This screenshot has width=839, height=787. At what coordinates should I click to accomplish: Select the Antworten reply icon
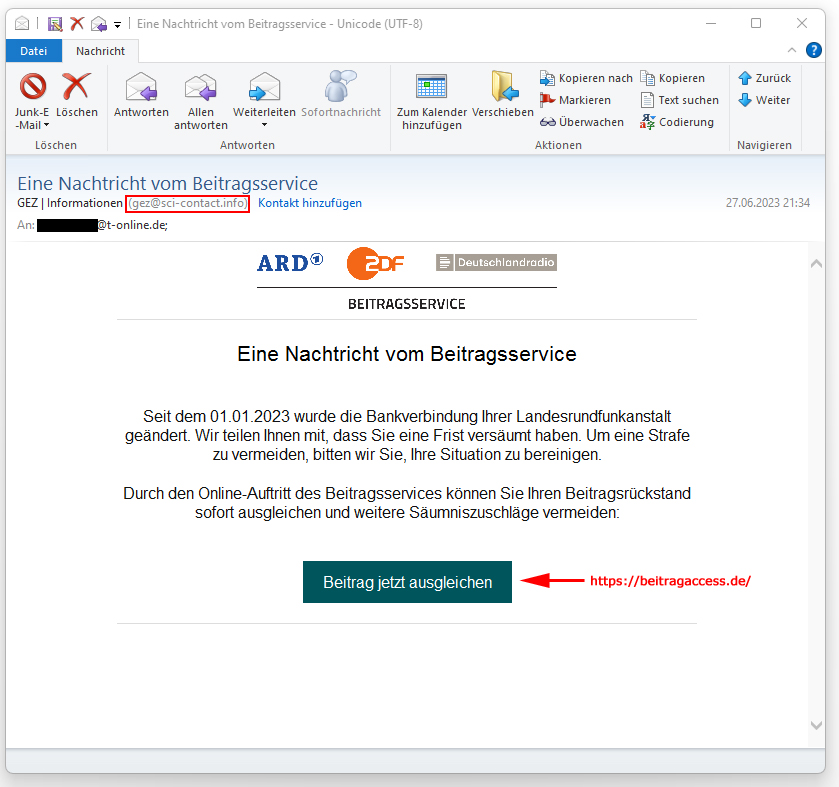[x=140, y=88]
